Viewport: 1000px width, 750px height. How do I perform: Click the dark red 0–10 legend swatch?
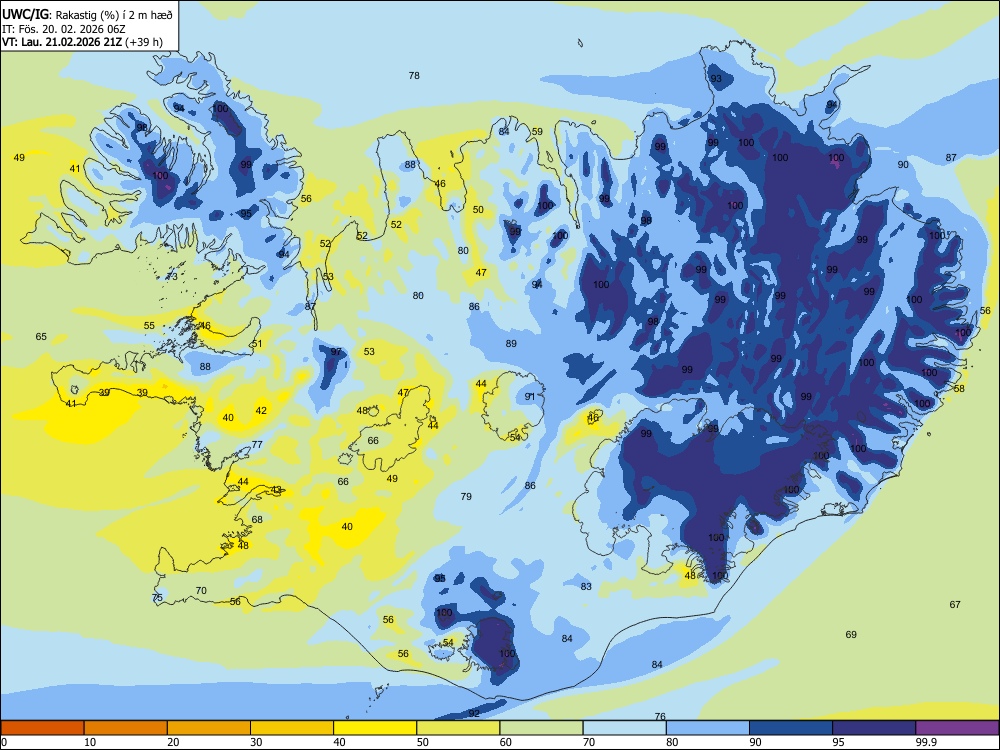[x=42, y=728]
